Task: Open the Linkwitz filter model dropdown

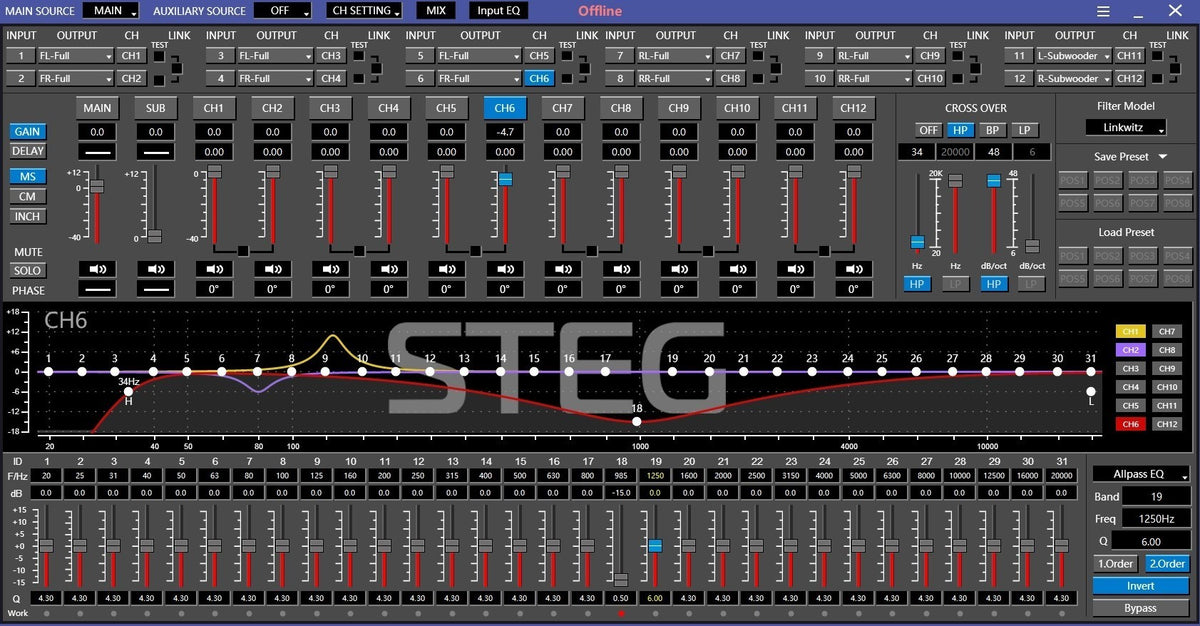Action: [x=1126, y=128]
